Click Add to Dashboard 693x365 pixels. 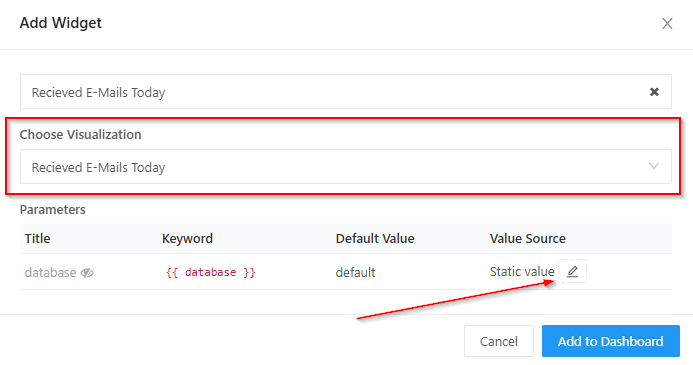[x=610, y=341]
